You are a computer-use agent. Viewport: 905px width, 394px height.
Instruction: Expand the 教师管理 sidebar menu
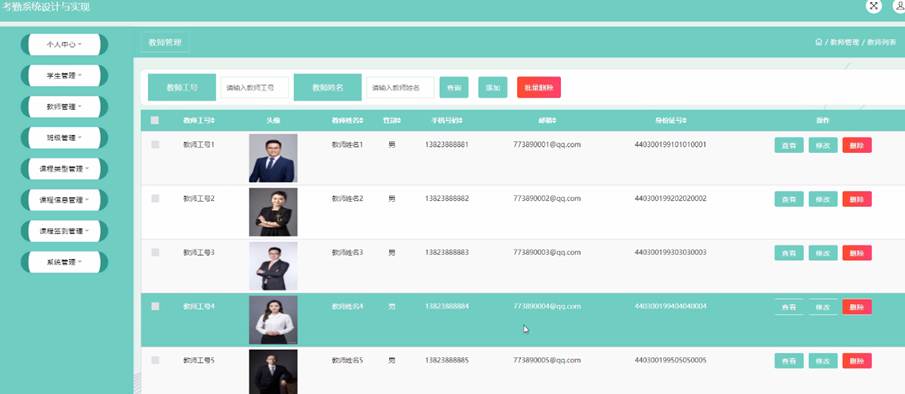tap(64, 107)
